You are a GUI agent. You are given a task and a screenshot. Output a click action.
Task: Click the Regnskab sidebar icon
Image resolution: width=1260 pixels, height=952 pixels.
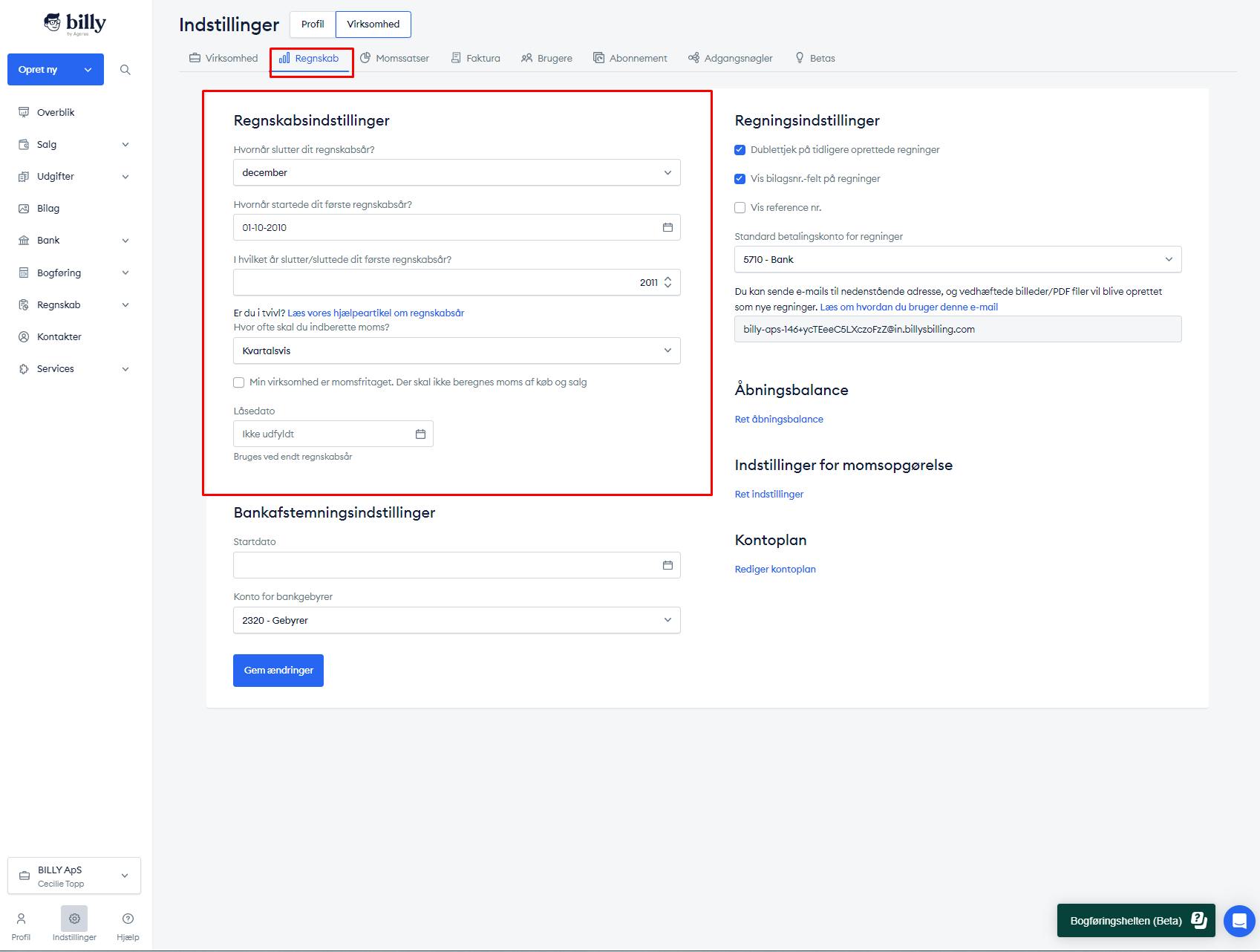(24, 304)
